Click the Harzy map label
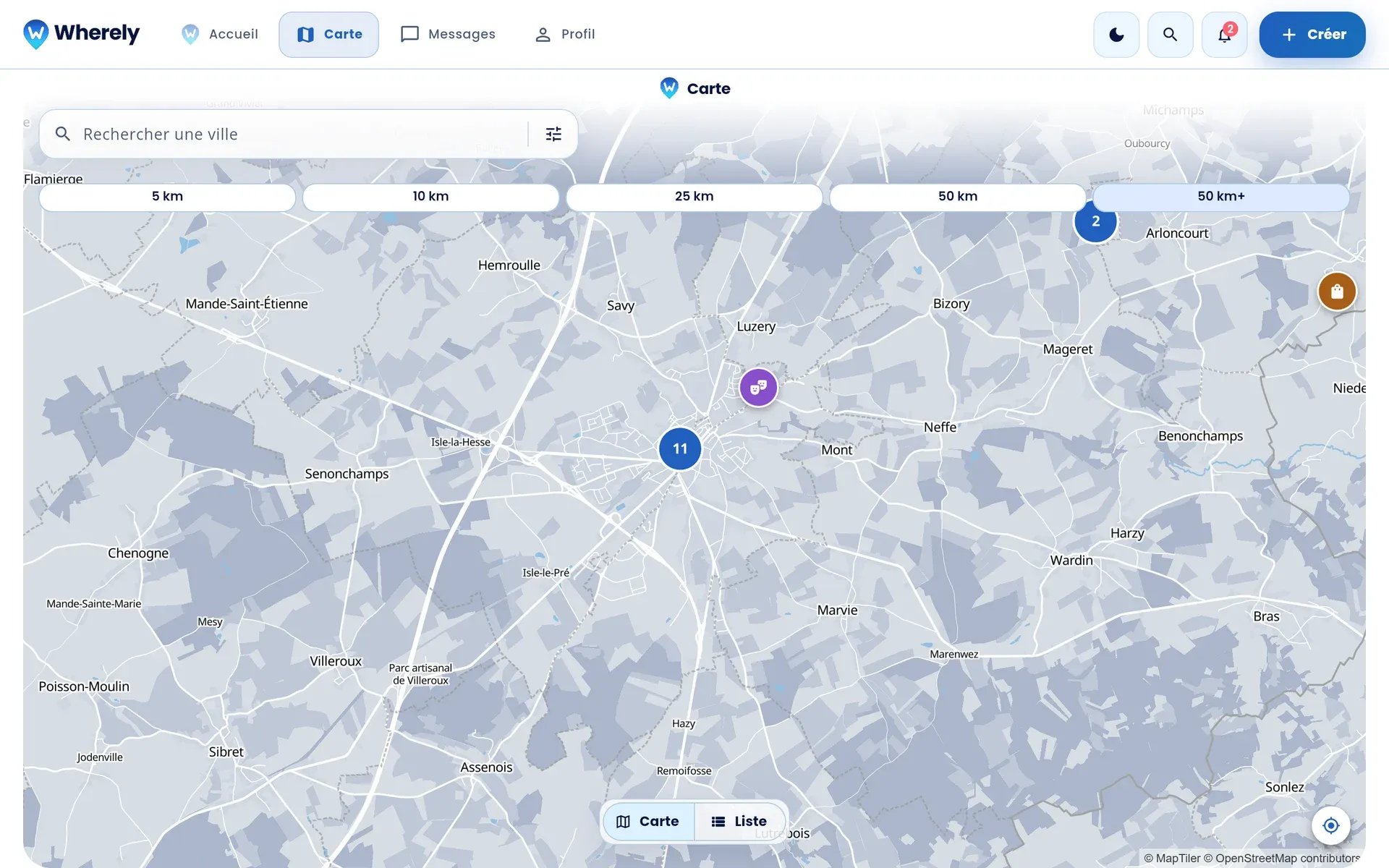The height and width of the screenshot is (868, 1389). 1127,533
